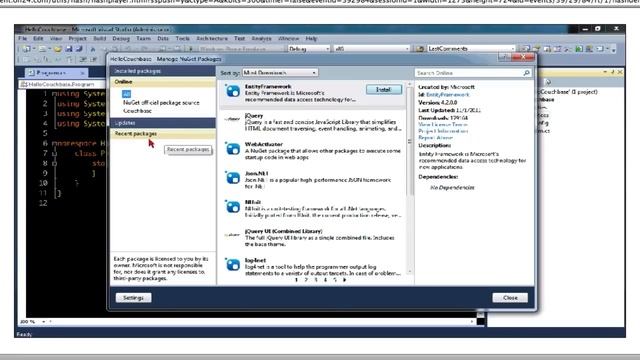Click the jQuery logo icon
This screenshot has width=640, height=360.
point(232,119)
